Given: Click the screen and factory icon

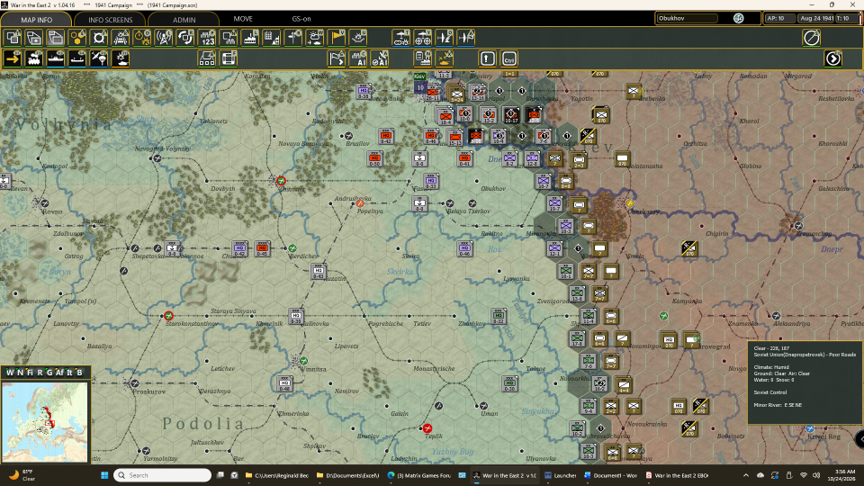Looking at the screenshot, I should pyautogui.click(x=229, y=37).
